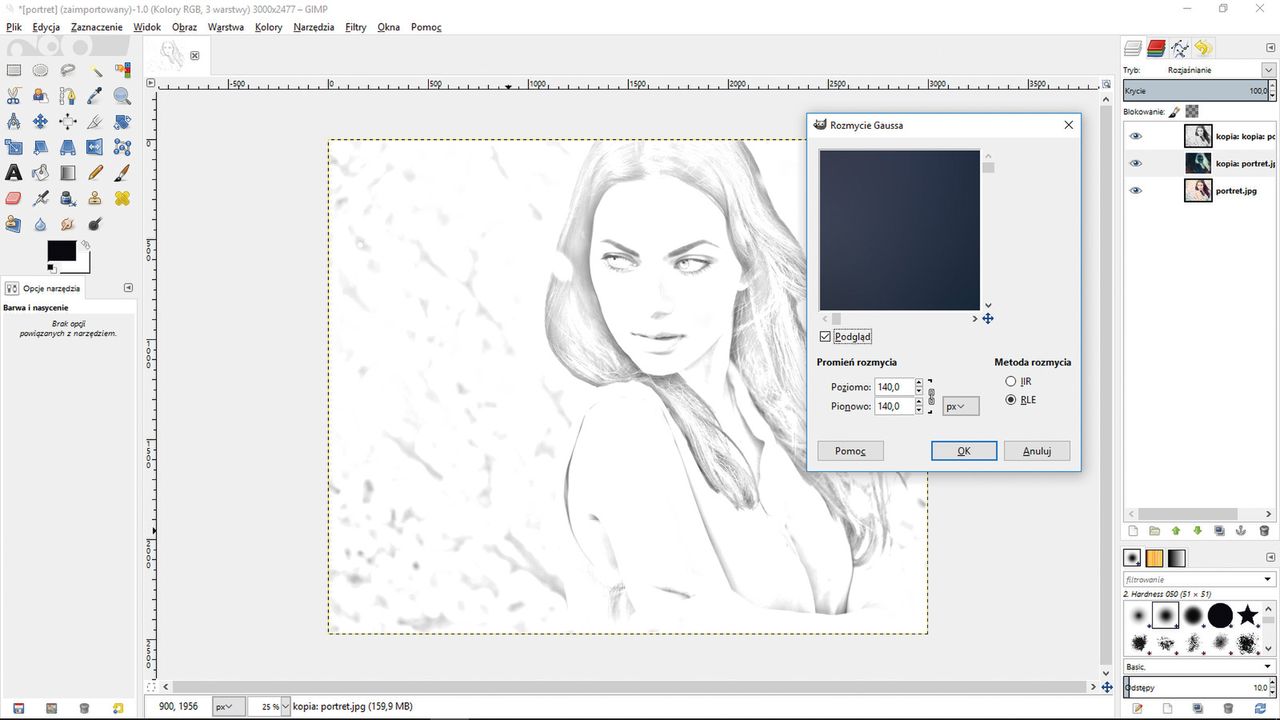Select the Move tool
The image size is (1280, 720).
(40, 121)
